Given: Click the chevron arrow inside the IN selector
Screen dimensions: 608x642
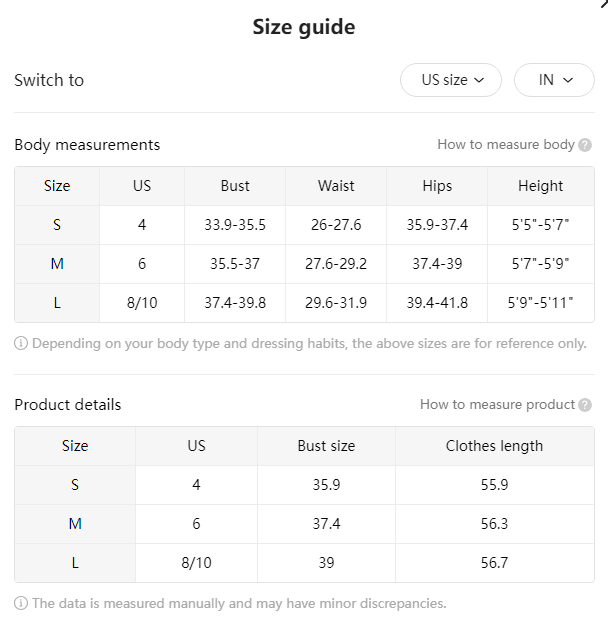Looking at the screenshot, I should 568,80.
